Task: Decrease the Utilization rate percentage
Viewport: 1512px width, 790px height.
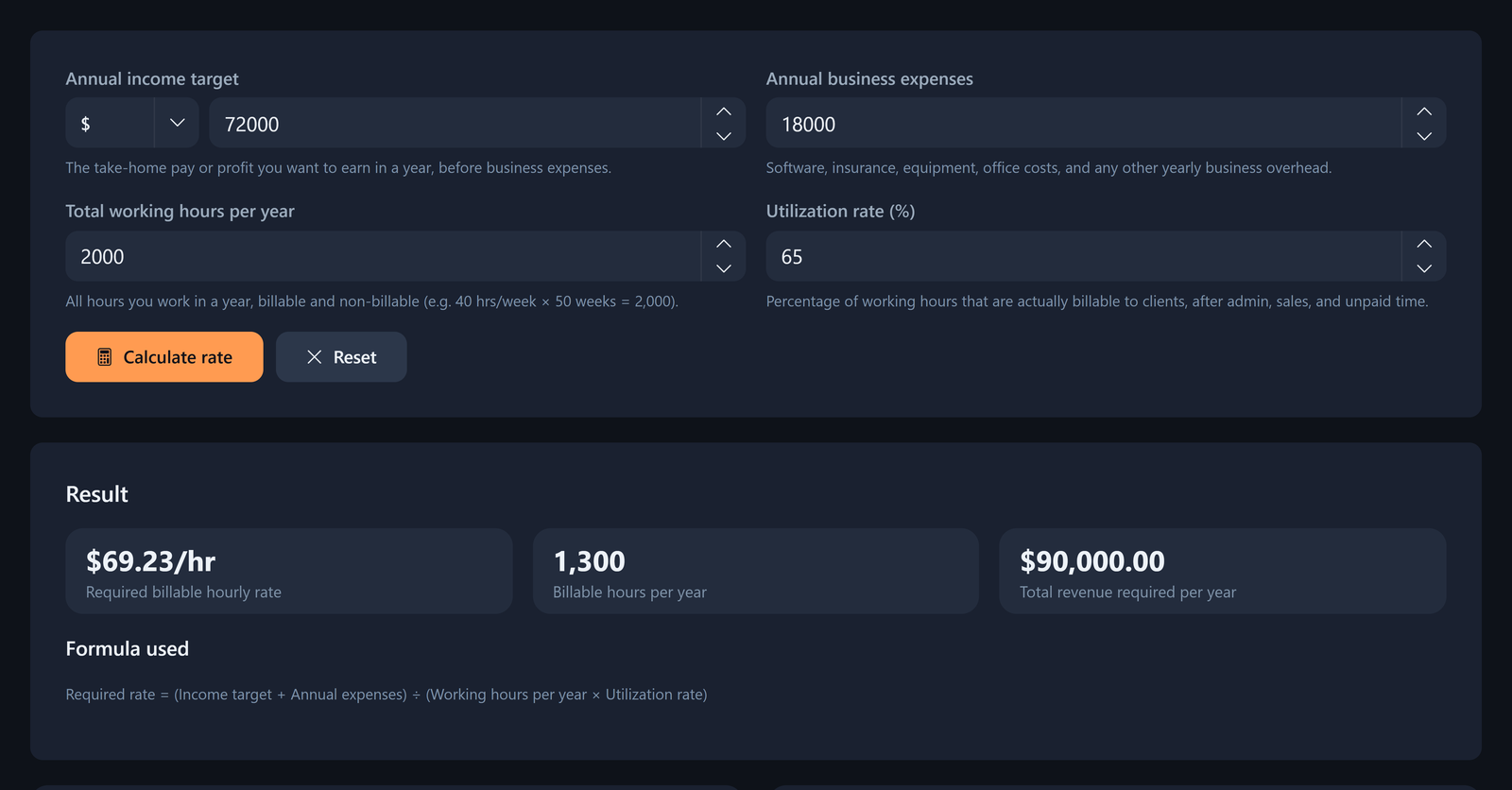Action: coord(1424,268)
